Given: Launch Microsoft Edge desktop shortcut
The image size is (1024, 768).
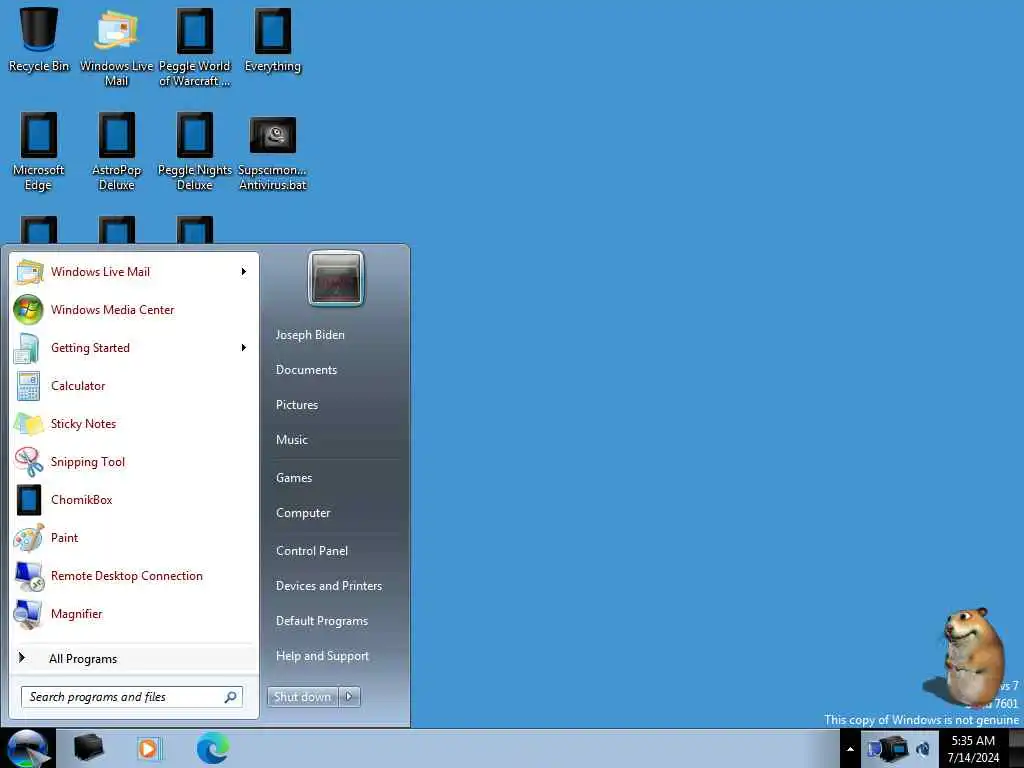Looking at the screenshot, I should (39, 152).
